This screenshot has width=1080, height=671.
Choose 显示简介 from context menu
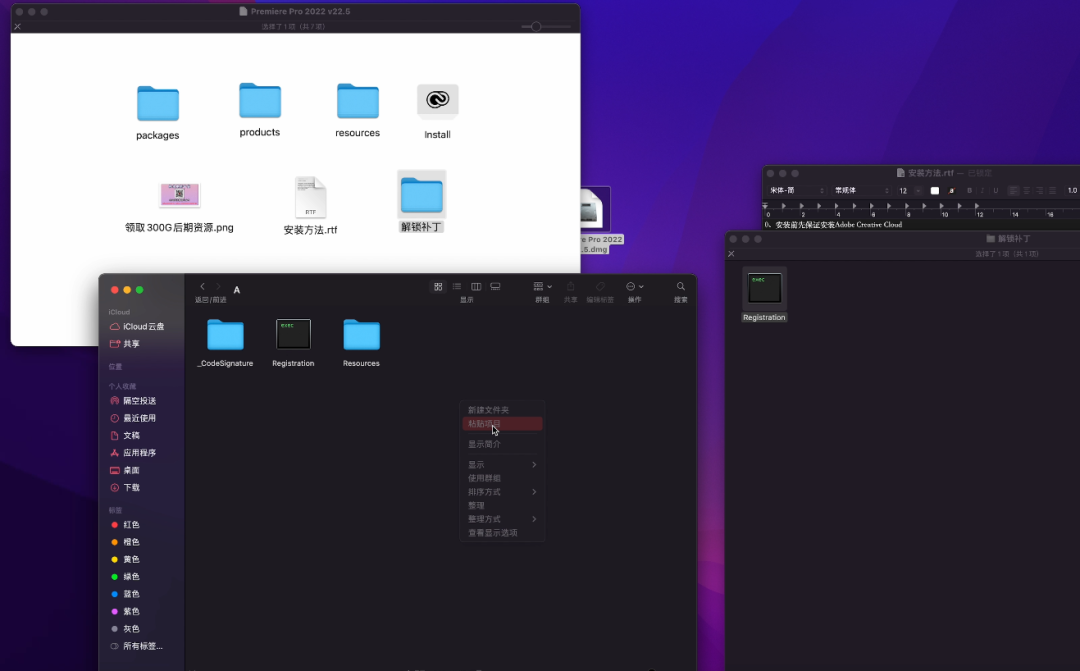502,444
